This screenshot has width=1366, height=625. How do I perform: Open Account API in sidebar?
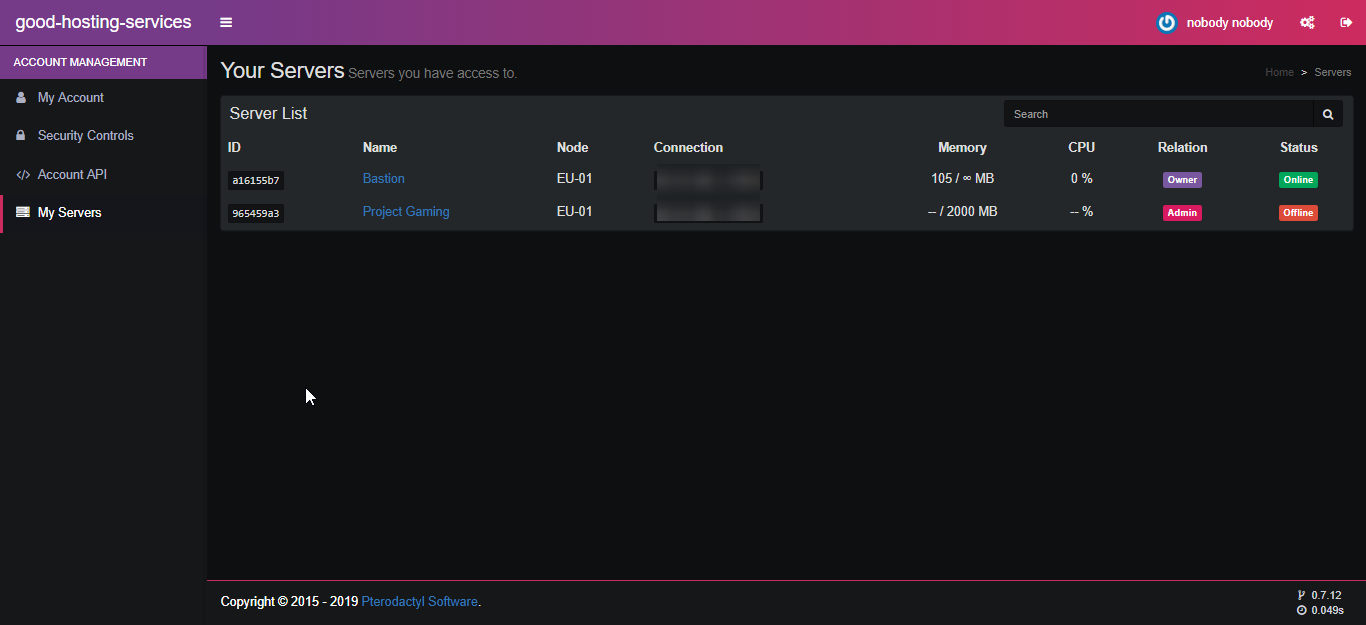72,175
